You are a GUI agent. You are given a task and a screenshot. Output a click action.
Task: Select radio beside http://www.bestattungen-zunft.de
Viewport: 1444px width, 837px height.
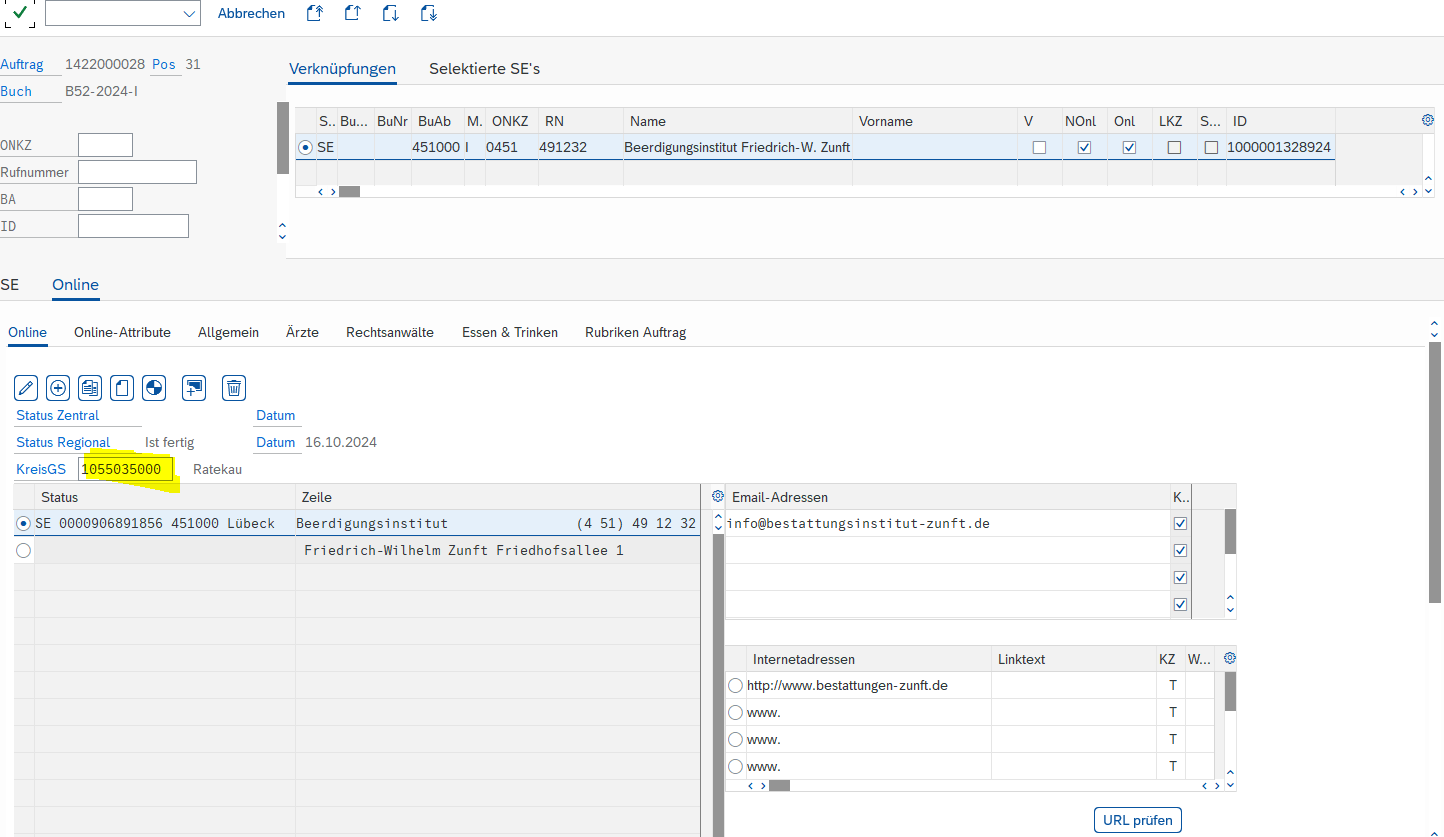point(735,685)
